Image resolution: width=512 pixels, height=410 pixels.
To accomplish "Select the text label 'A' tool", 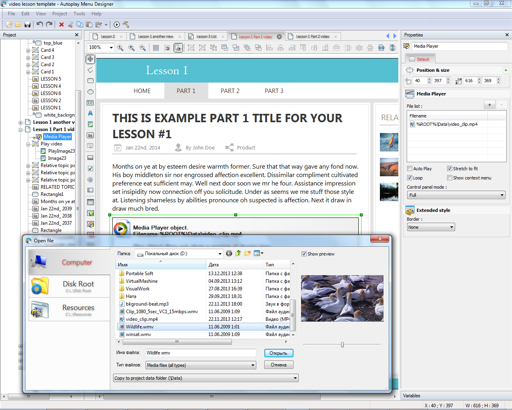I will coord(90,113).
